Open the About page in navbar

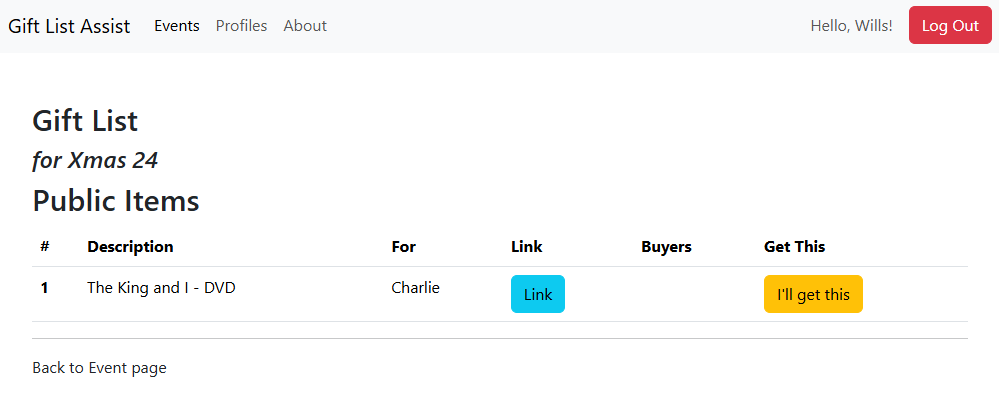tap(305, 26)
